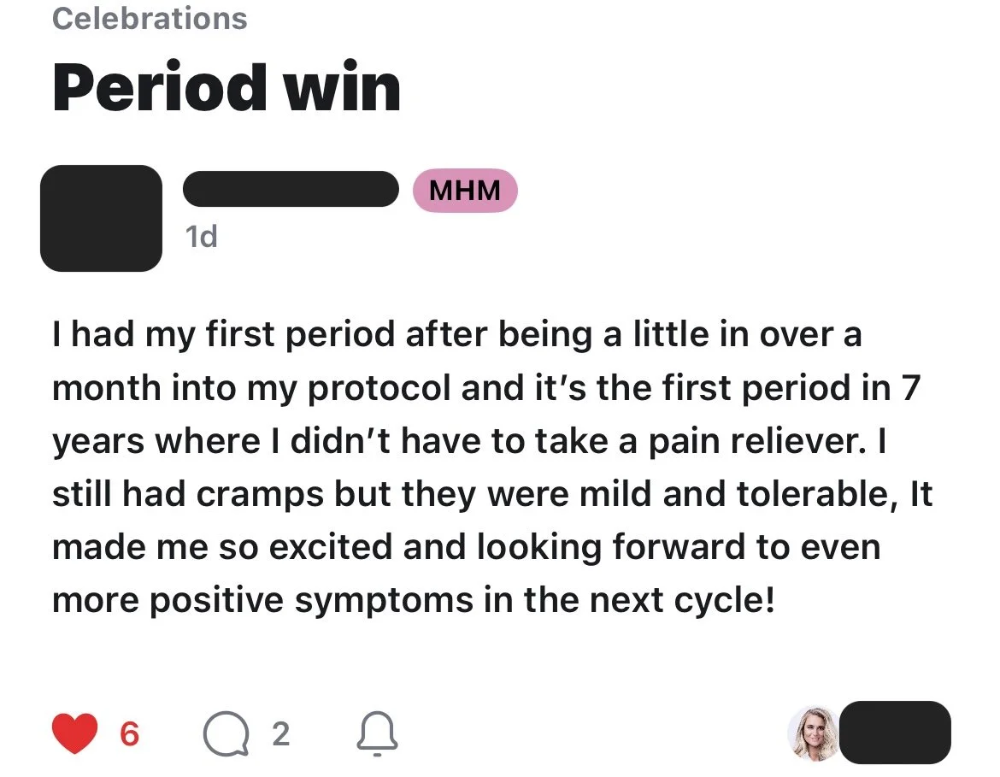Click the line starting 'I had my first period'
Screen dimensions: 1000x777
point(456,335)
